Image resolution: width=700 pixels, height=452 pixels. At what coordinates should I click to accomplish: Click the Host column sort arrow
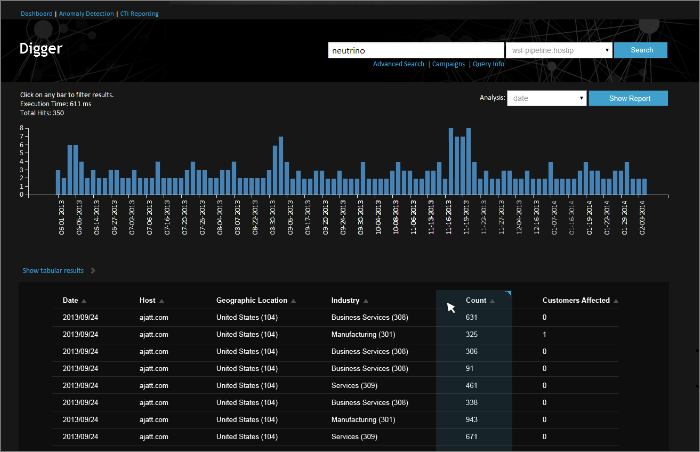coord(162,301)
